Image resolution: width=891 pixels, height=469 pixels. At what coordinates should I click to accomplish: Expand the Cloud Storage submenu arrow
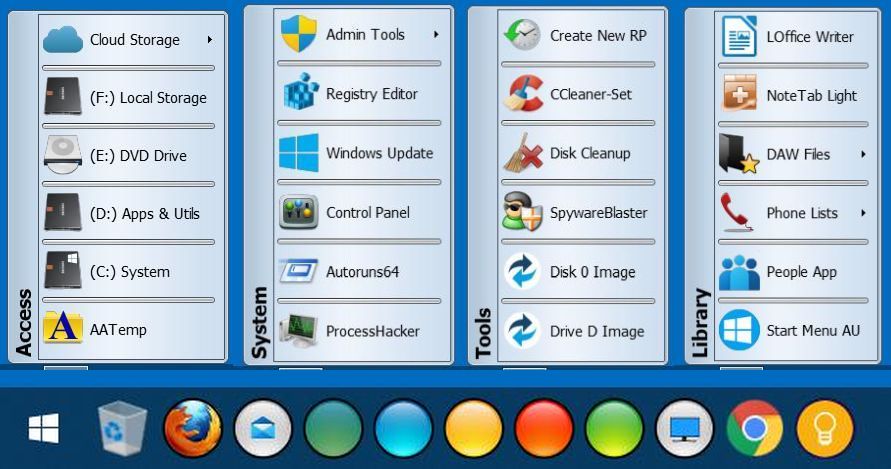(x=210, y=40)
